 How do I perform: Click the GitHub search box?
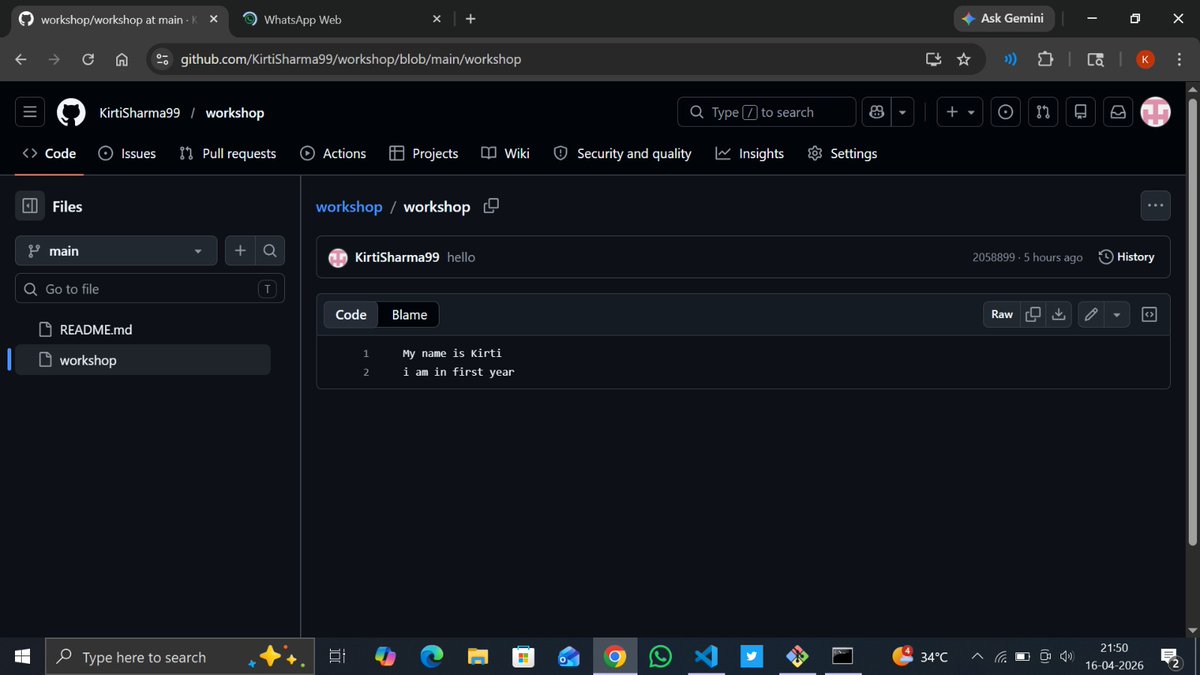click(x=766, y=113)
